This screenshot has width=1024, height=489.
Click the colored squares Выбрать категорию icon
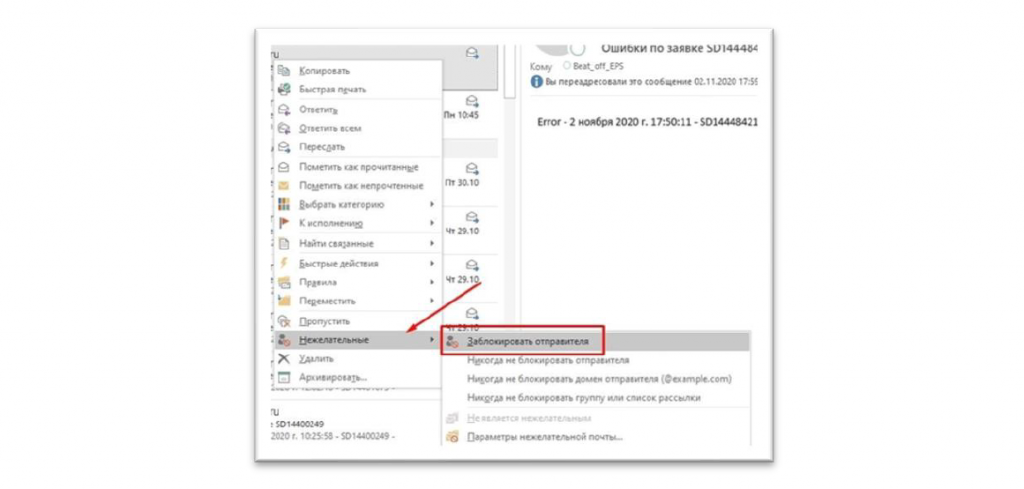pos(283,205)
